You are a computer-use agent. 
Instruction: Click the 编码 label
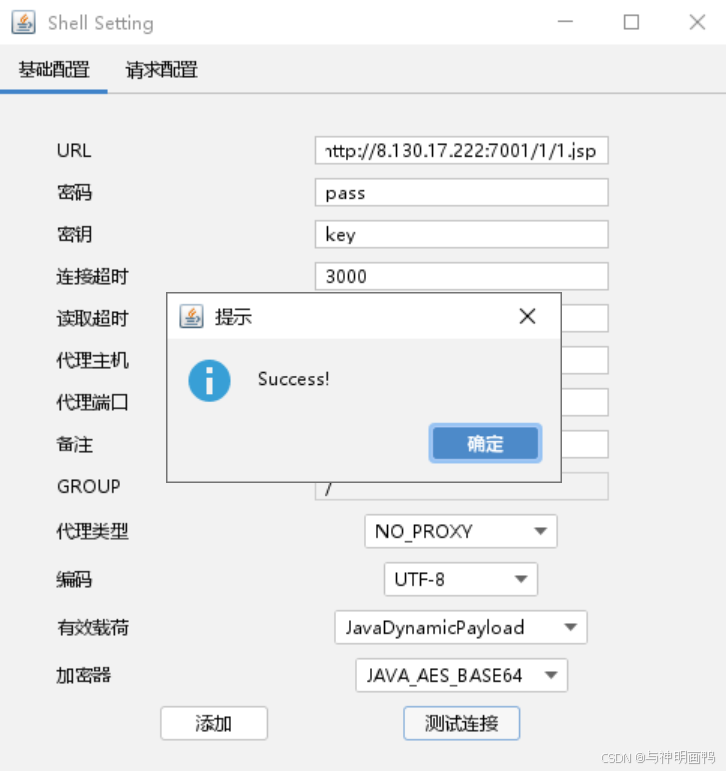tap(74, 579)
